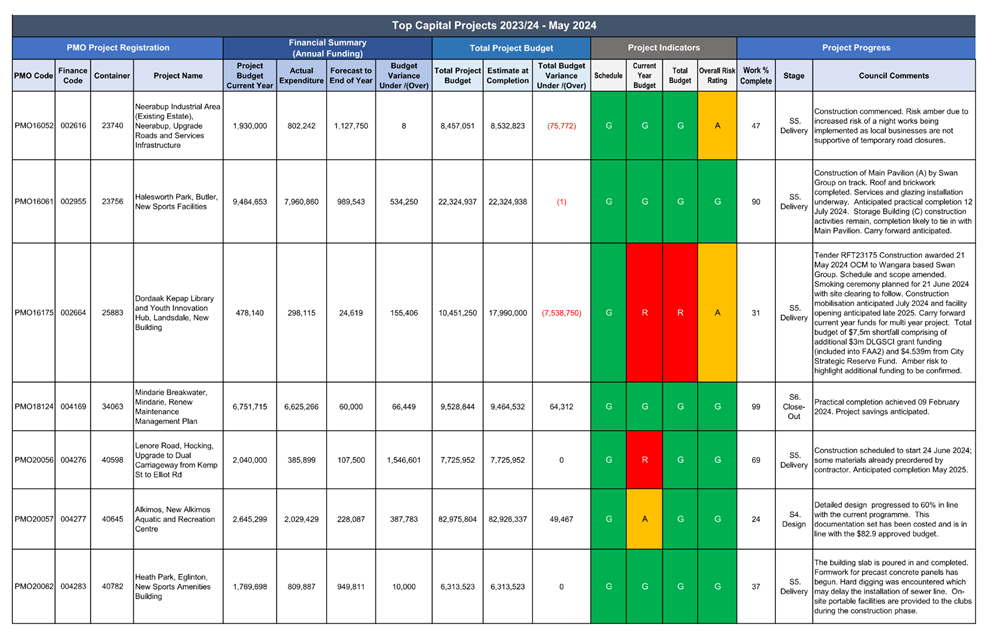992x636 pixels.
Task: Select the 'Work % Complete' column header
Action: coord(756,75)
